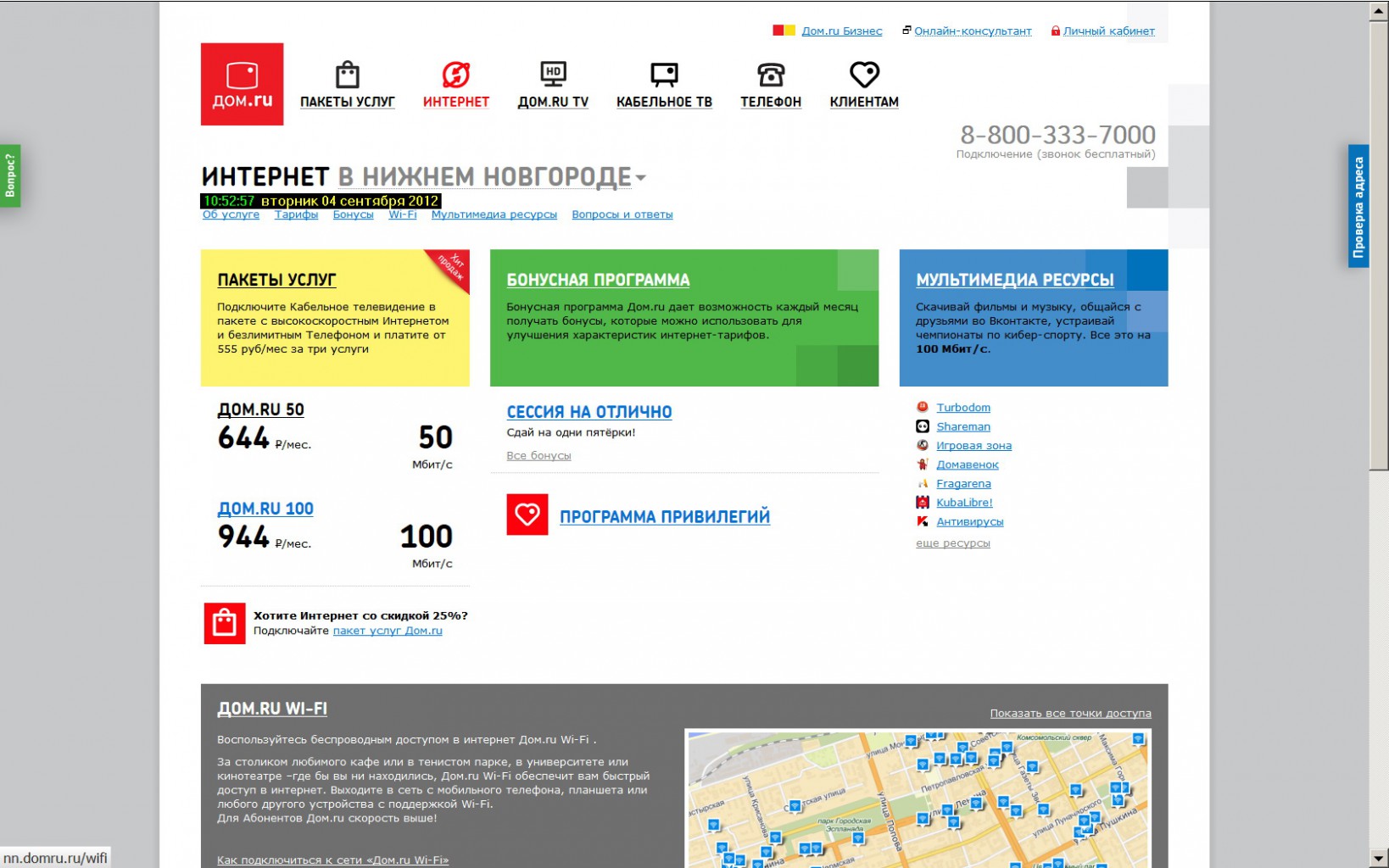
Task: Click the scrollbar up arrow
Action: tap(1379, 11)
